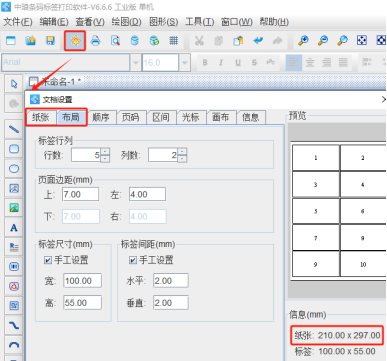Save document with the floppy disk icon

click(x=50, y=41)
